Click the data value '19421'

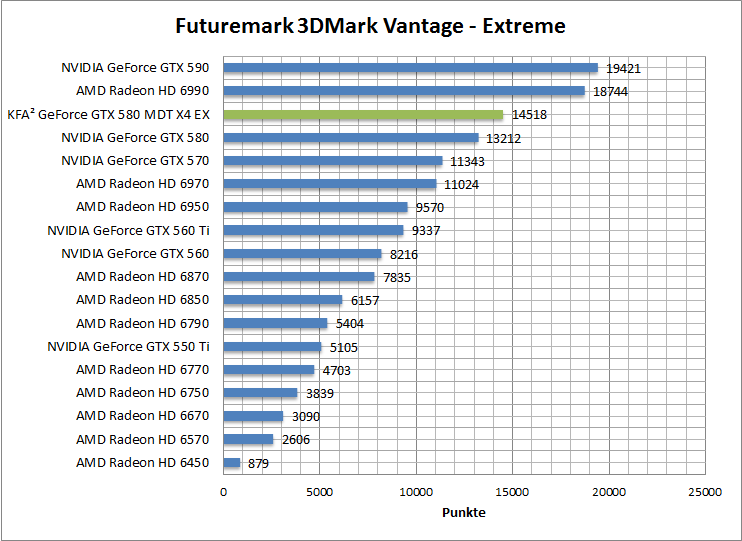coord(623,69)
